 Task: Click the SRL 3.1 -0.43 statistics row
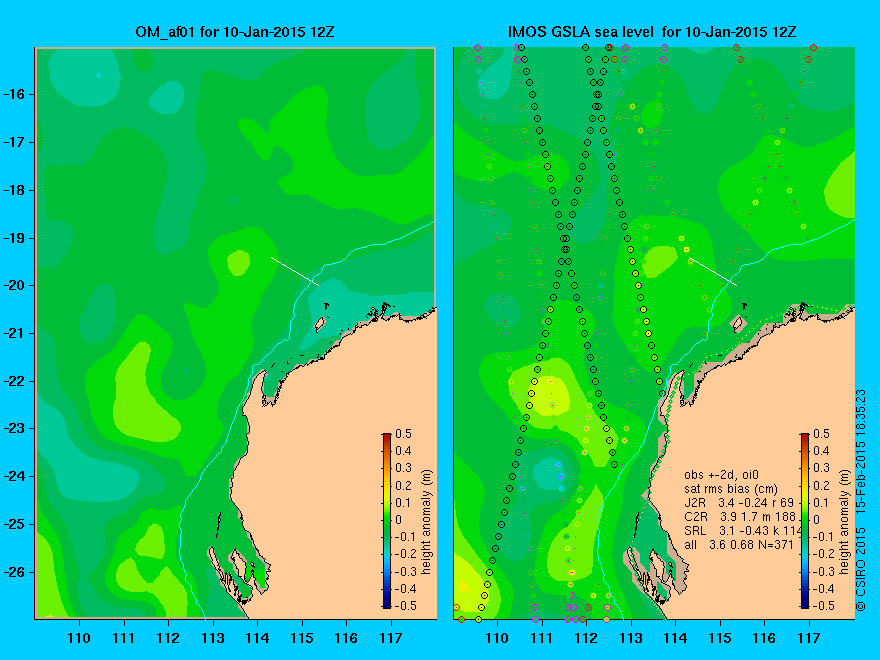point(743,530)
